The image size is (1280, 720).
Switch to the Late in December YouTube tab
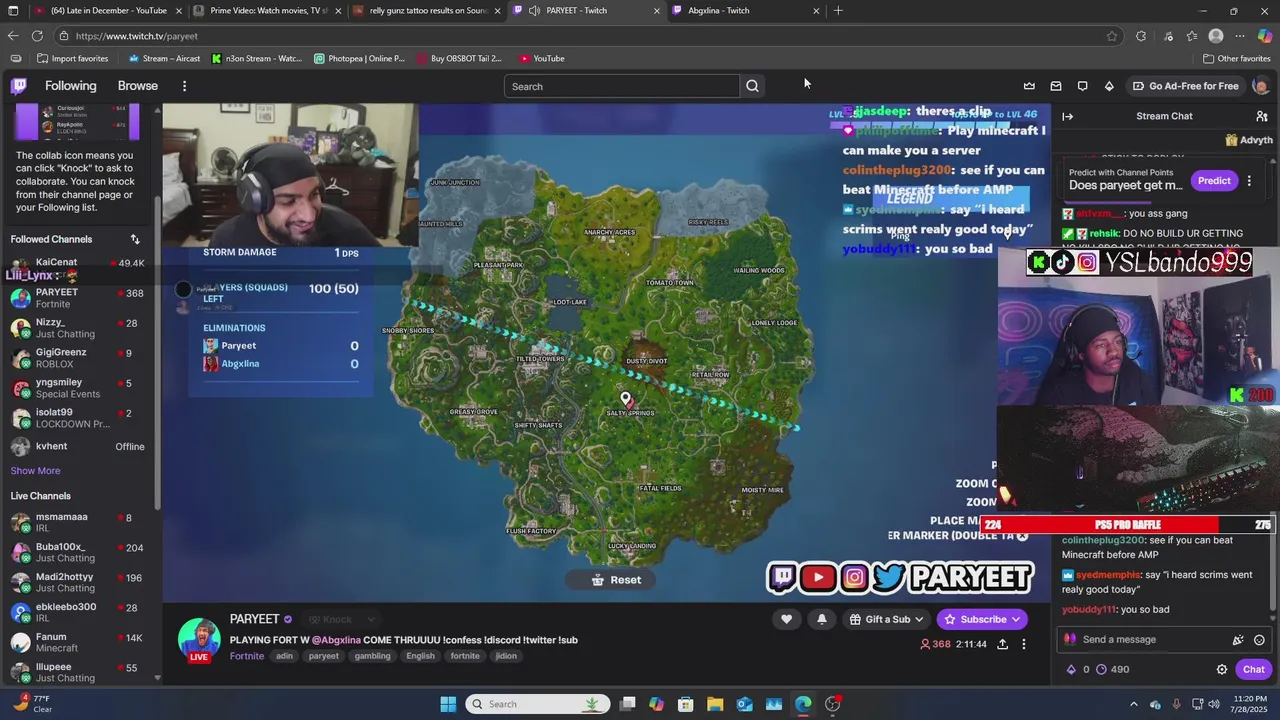pyautogui.click(x=109, y=11)
